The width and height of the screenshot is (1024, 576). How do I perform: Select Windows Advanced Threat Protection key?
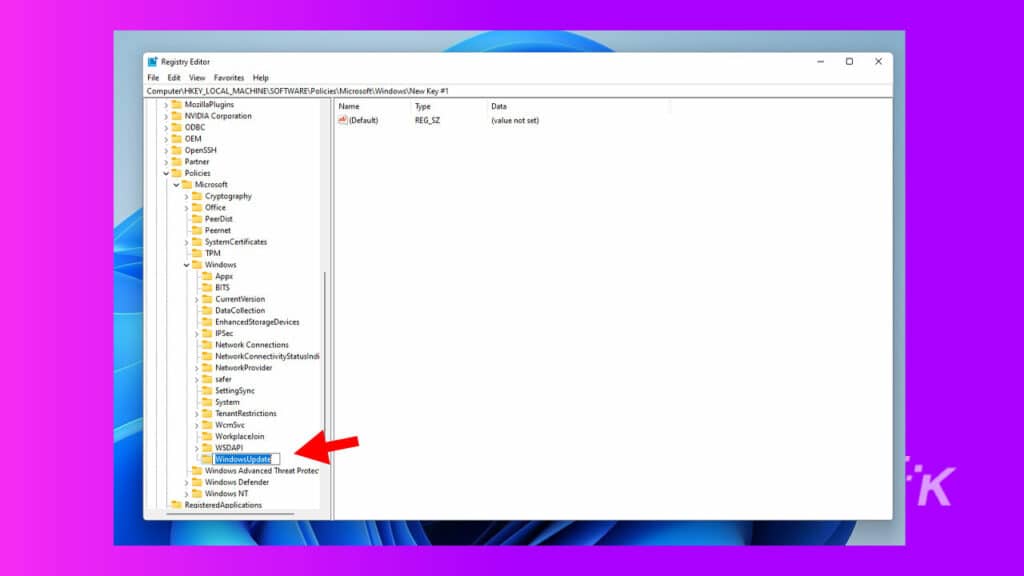click(x=261, y=471)
